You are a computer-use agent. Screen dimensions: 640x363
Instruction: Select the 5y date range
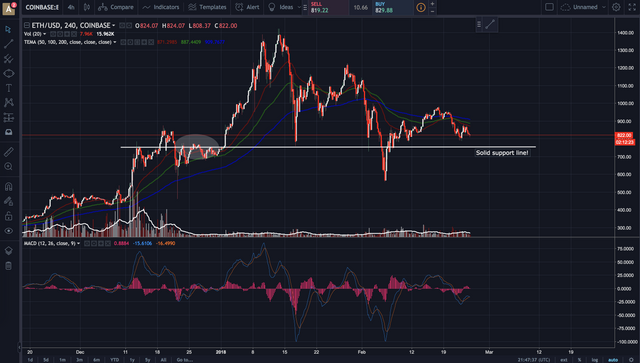pos(147,360)
